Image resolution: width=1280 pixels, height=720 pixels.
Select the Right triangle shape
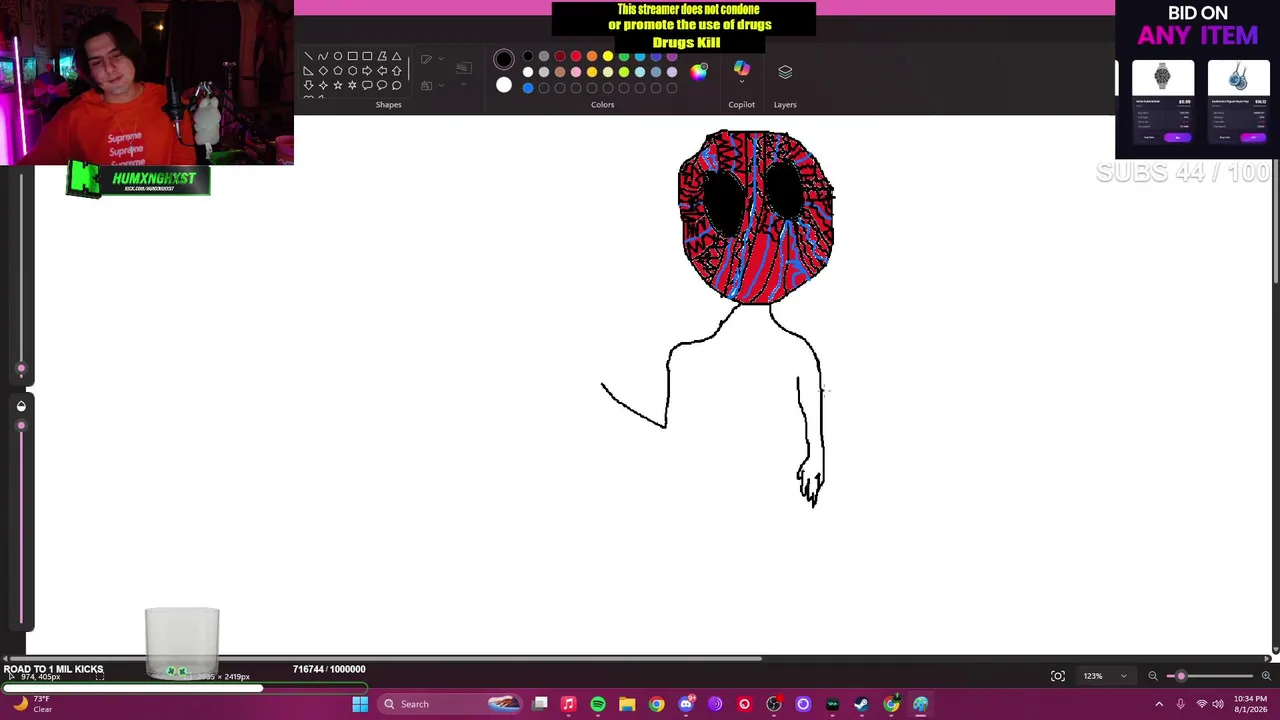point(308,71)
